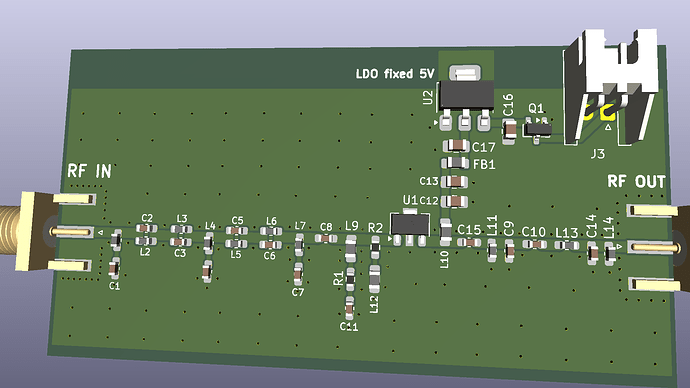Image resolution: width=690 pixels, height=388 pixels.
Task: Click the L6 reference label
Action: point(271,221)
